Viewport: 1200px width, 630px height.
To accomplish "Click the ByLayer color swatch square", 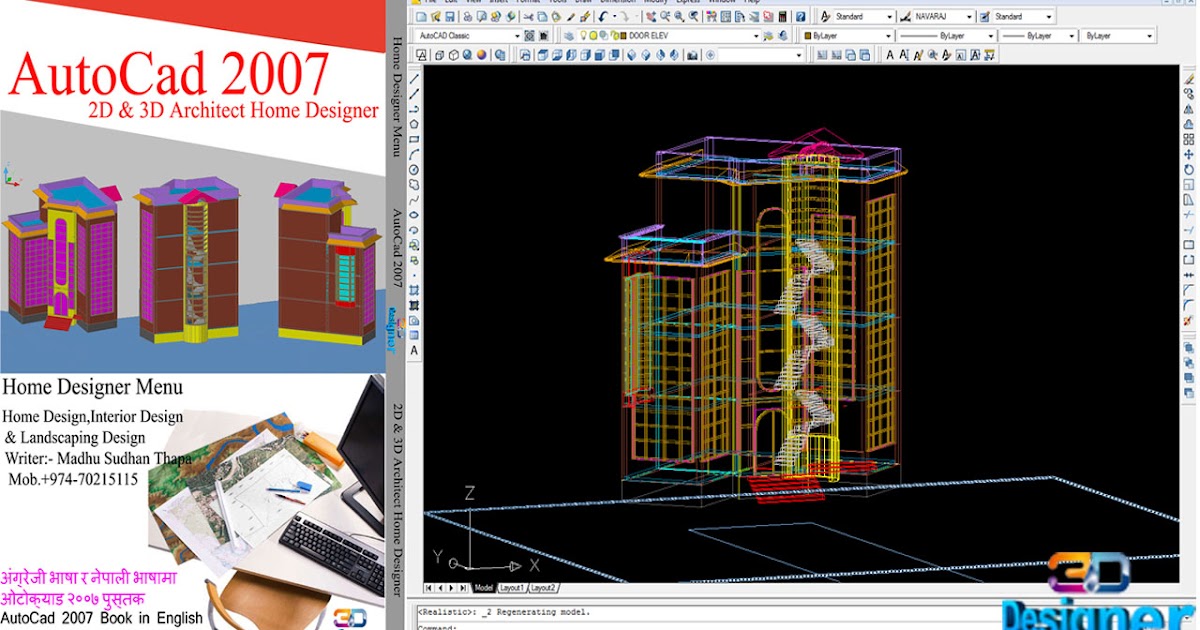I will point(808,35).
